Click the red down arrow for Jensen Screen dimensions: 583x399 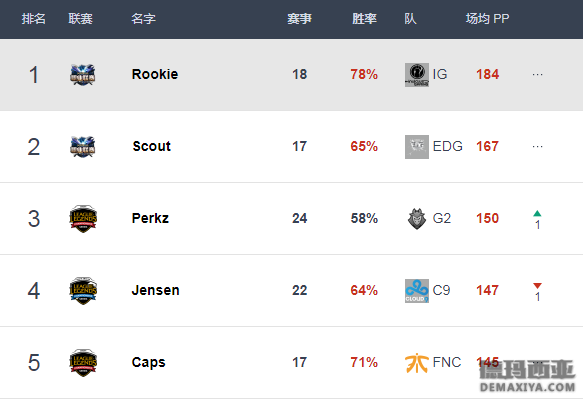tap(537, 286)
